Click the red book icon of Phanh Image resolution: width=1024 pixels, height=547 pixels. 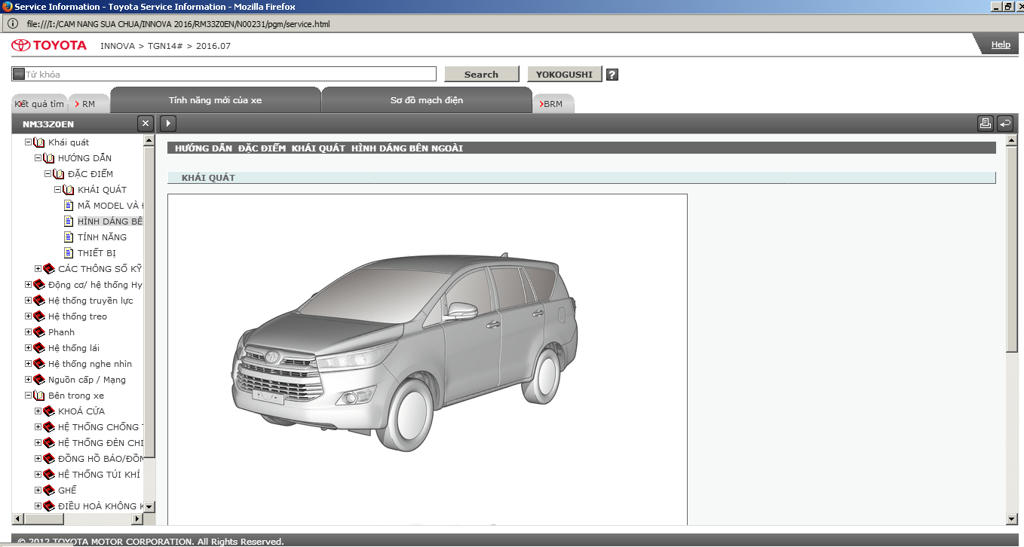pos(39,332)
